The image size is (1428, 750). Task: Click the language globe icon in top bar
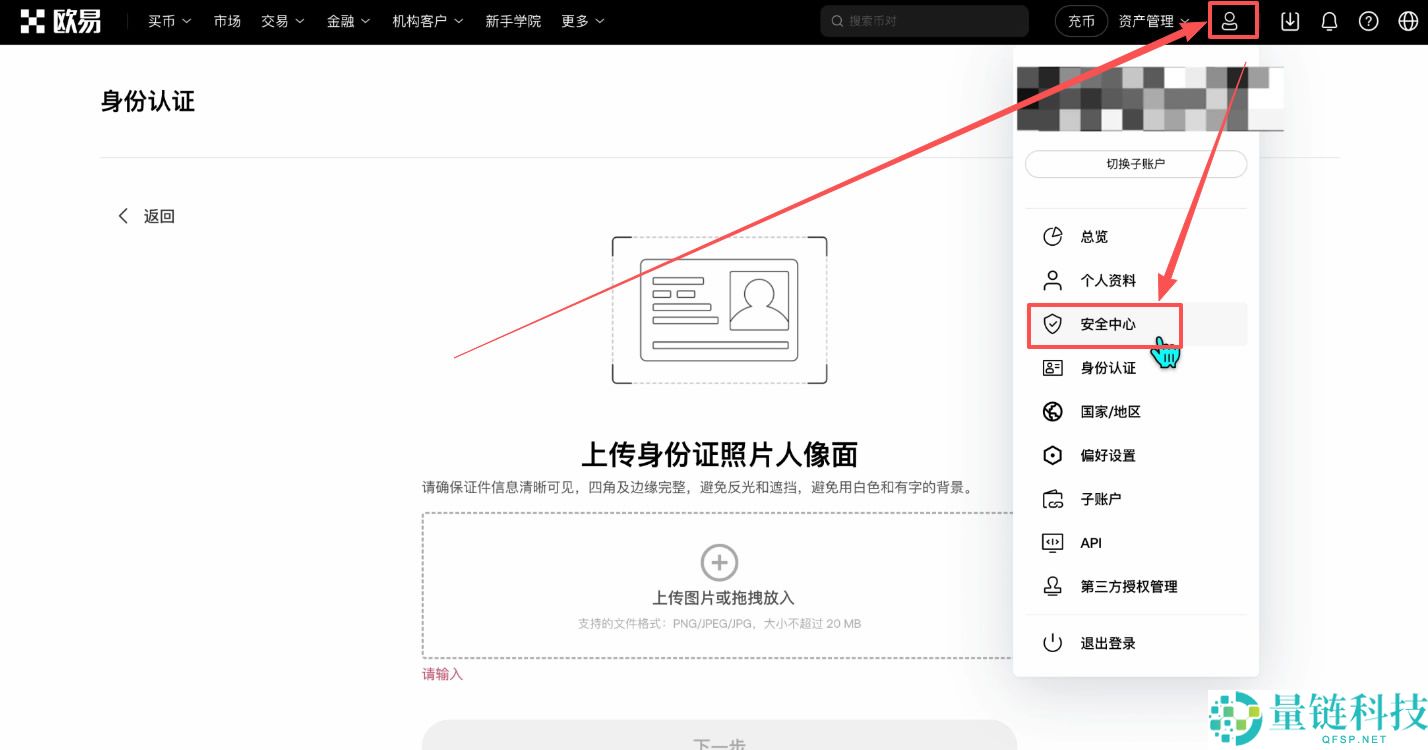1407,20
